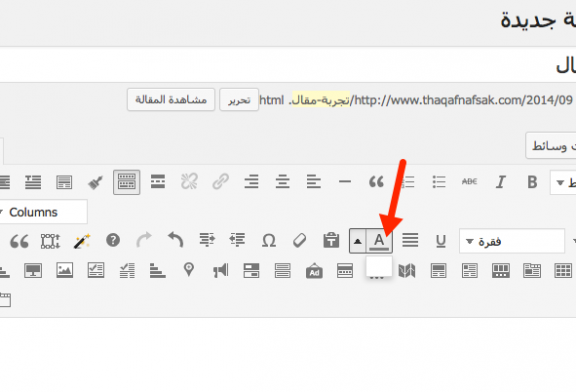Expand the Columns dropdown
The width and height of the screenshot is (576, 392).
point(43,212)
